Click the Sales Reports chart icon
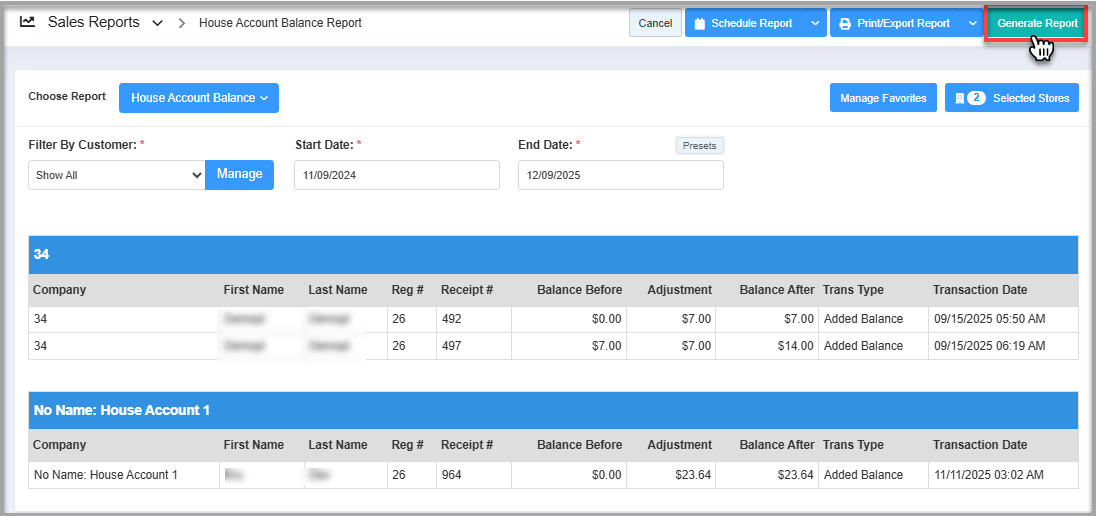The width and height of the screenshot is (1098, 516). (28, 22)
